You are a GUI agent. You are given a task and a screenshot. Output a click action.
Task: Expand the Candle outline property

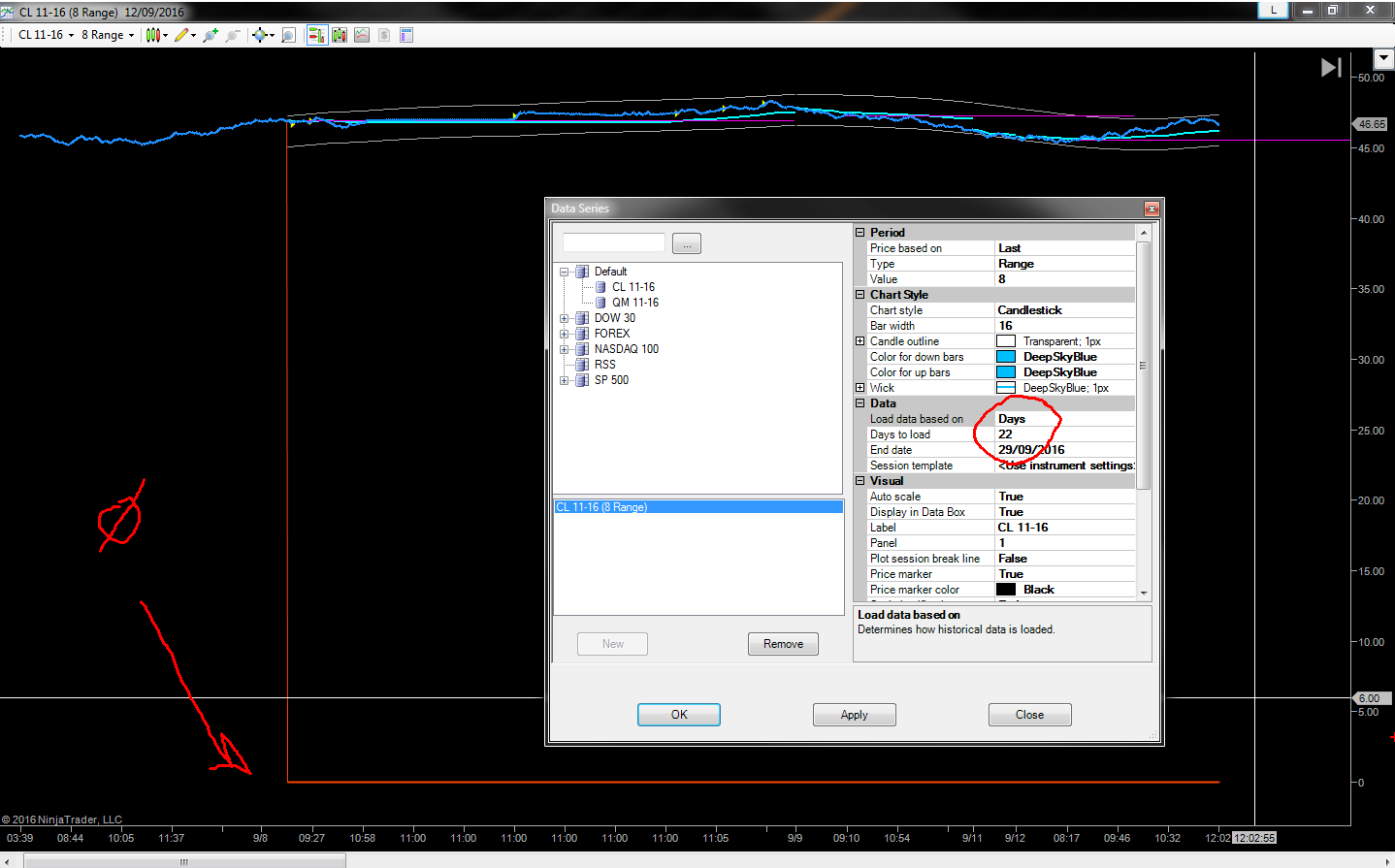point(860,341)
